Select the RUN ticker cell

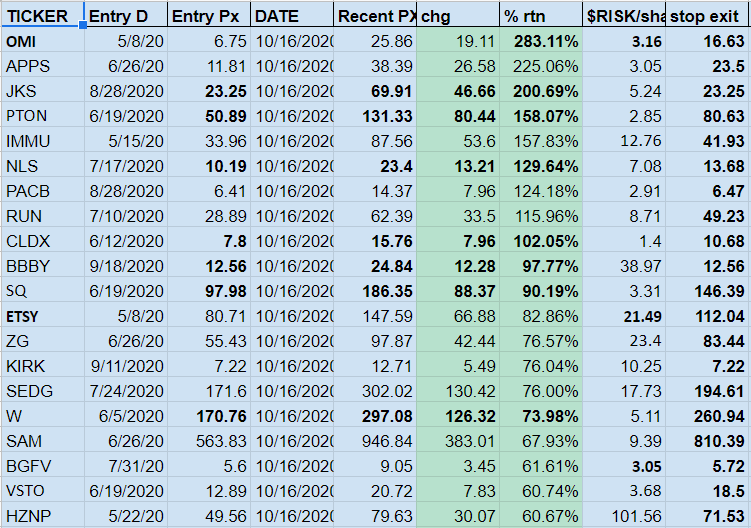(42, 216)
